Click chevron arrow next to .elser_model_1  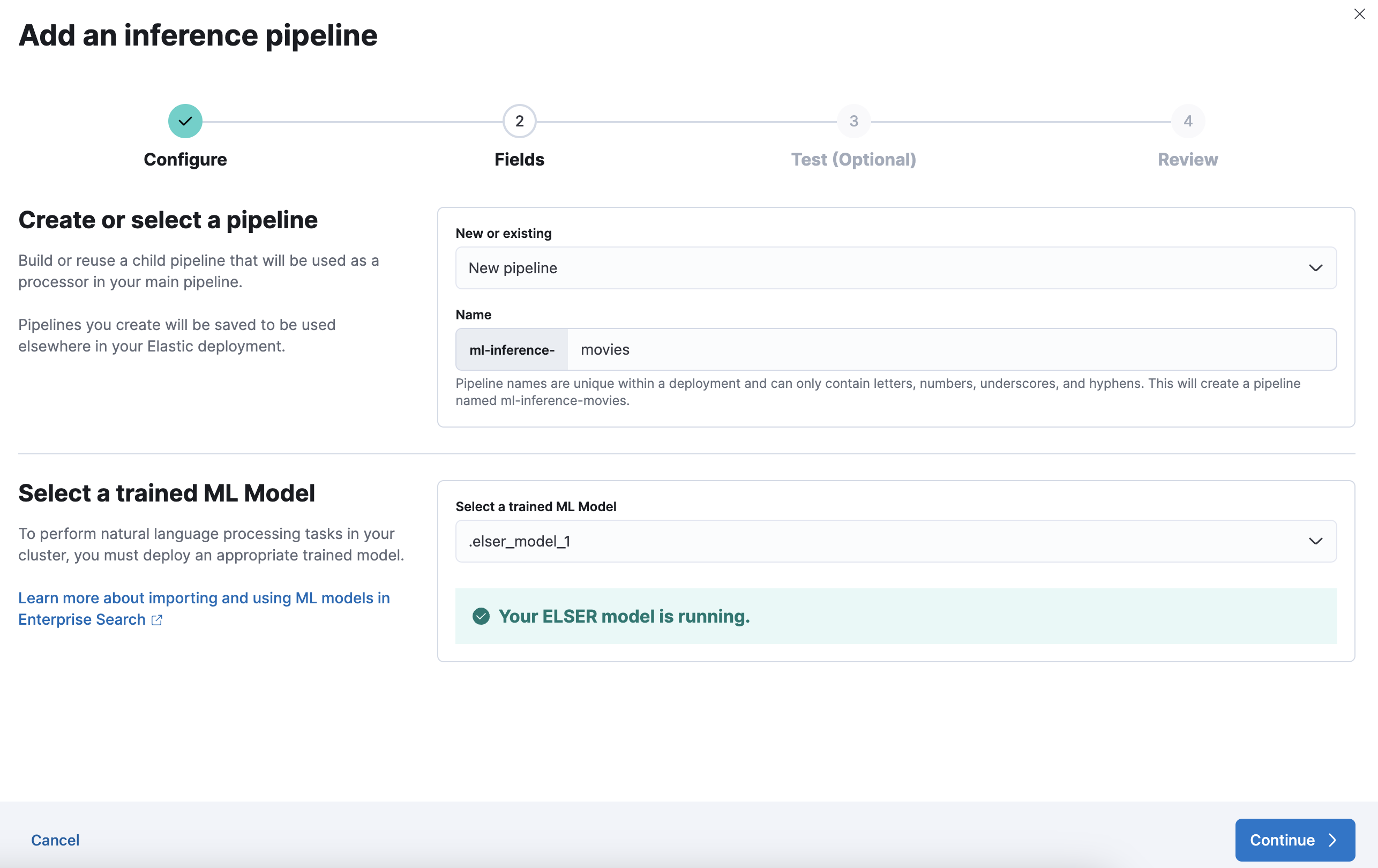(x=1315, y=541)
